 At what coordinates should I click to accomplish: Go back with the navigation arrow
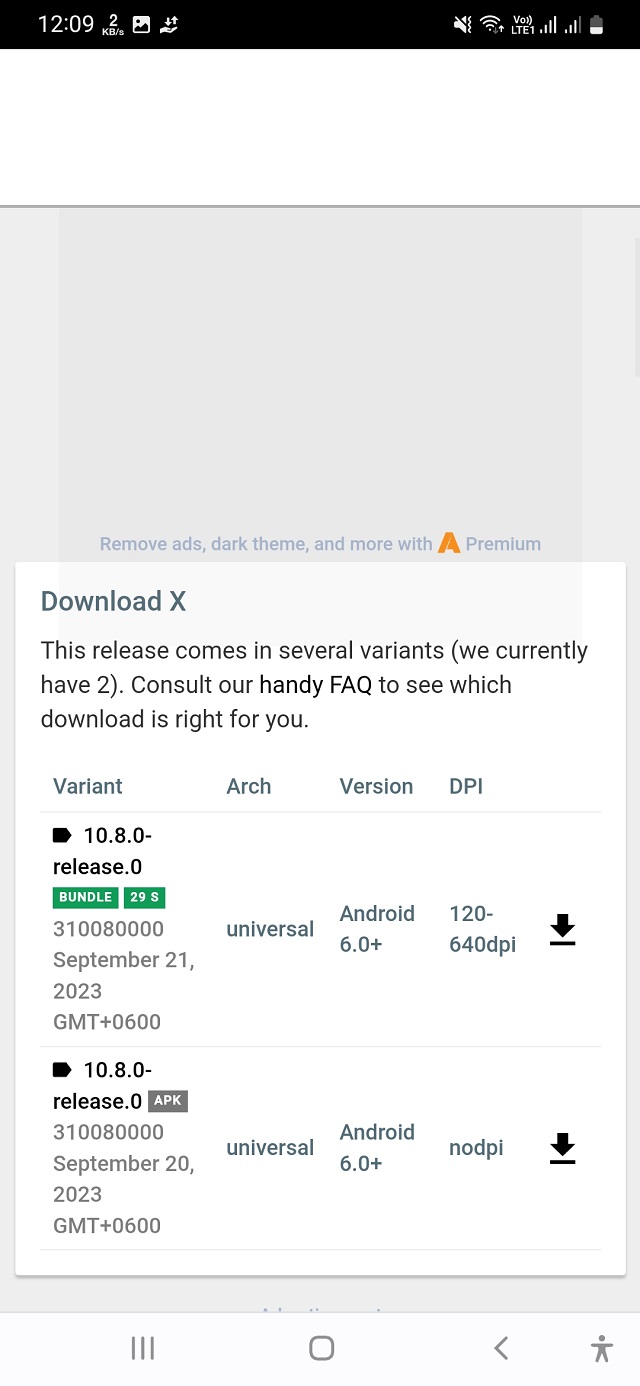501,1348
